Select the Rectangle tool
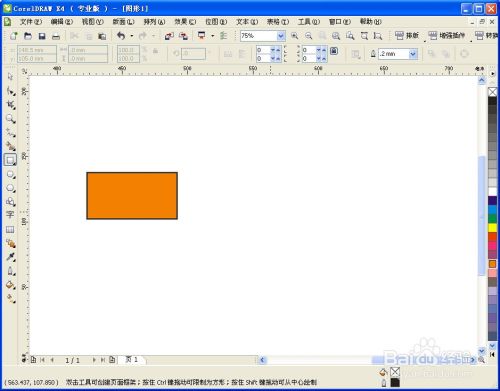Screen dimensions: 500x391 10,160
